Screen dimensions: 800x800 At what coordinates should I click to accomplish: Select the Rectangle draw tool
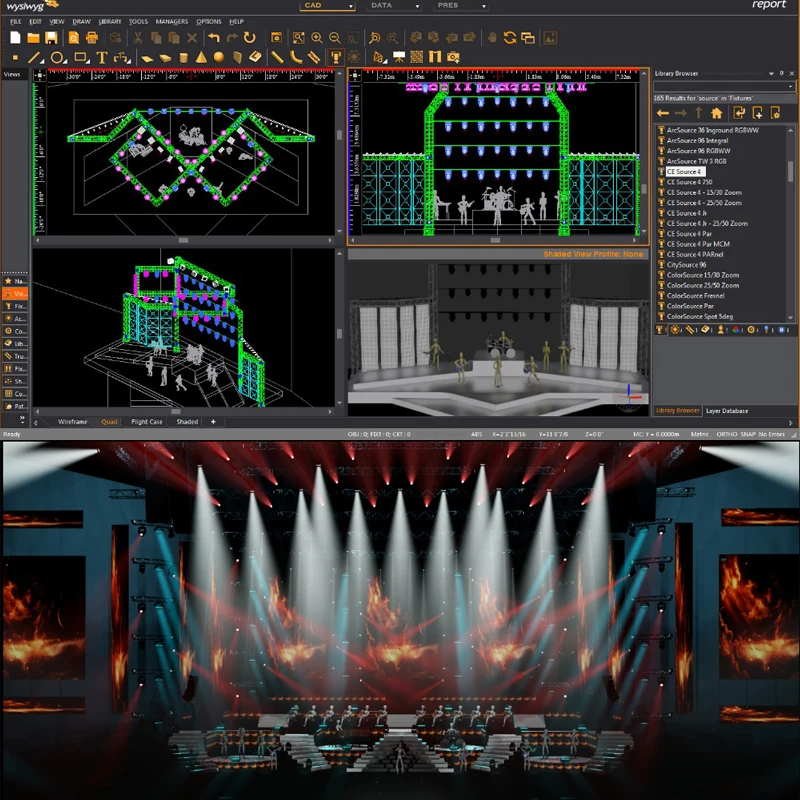coord(80,57)
